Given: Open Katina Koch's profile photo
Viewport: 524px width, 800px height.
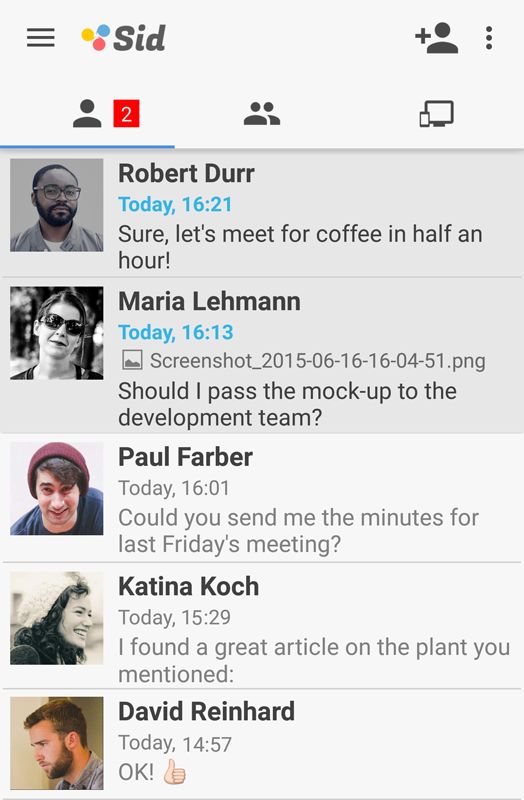Looking at the screenshot, I should point(57,618).
